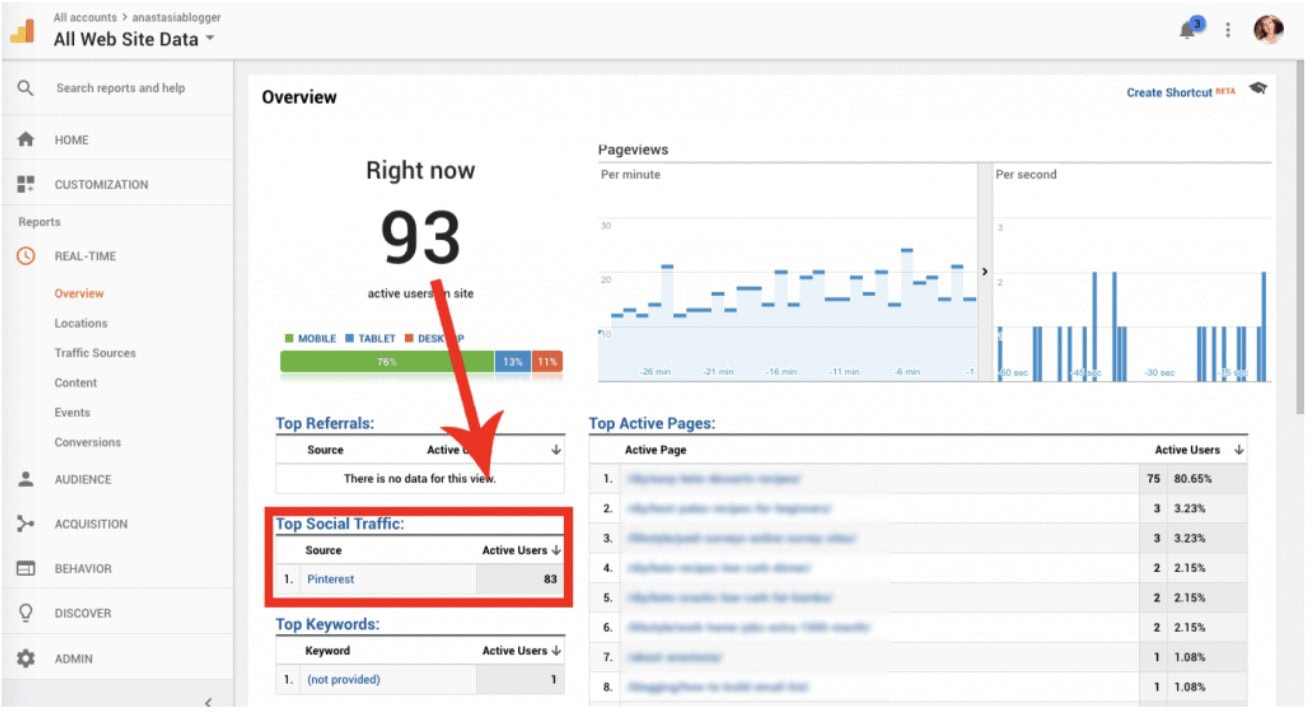Viewport: 1316px width, 725px height.
Task: Expand the pageviews chart divider arrow
Action: point(985,272)
